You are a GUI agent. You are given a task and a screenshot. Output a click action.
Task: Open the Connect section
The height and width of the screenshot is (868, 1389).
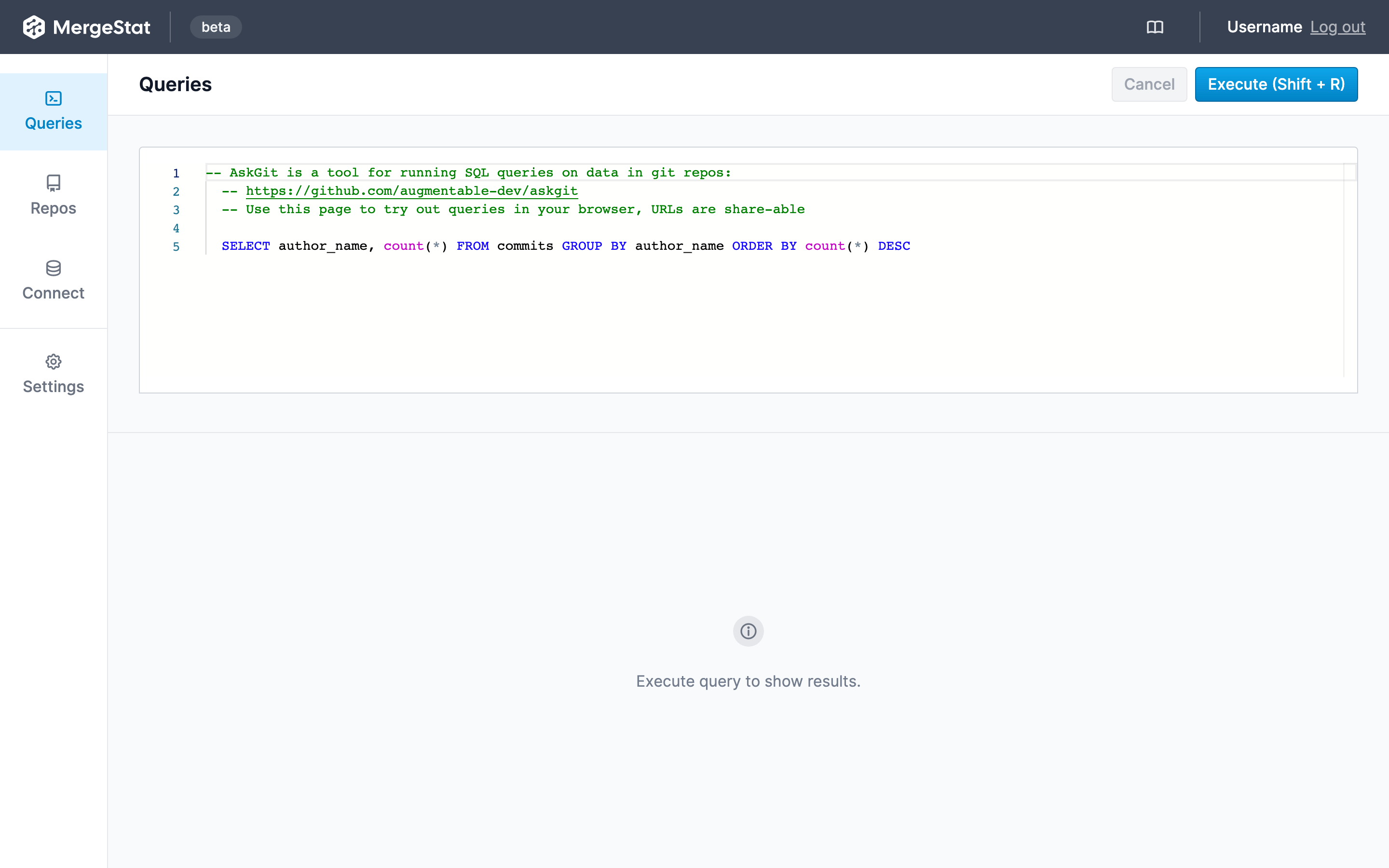pos(54,293)
